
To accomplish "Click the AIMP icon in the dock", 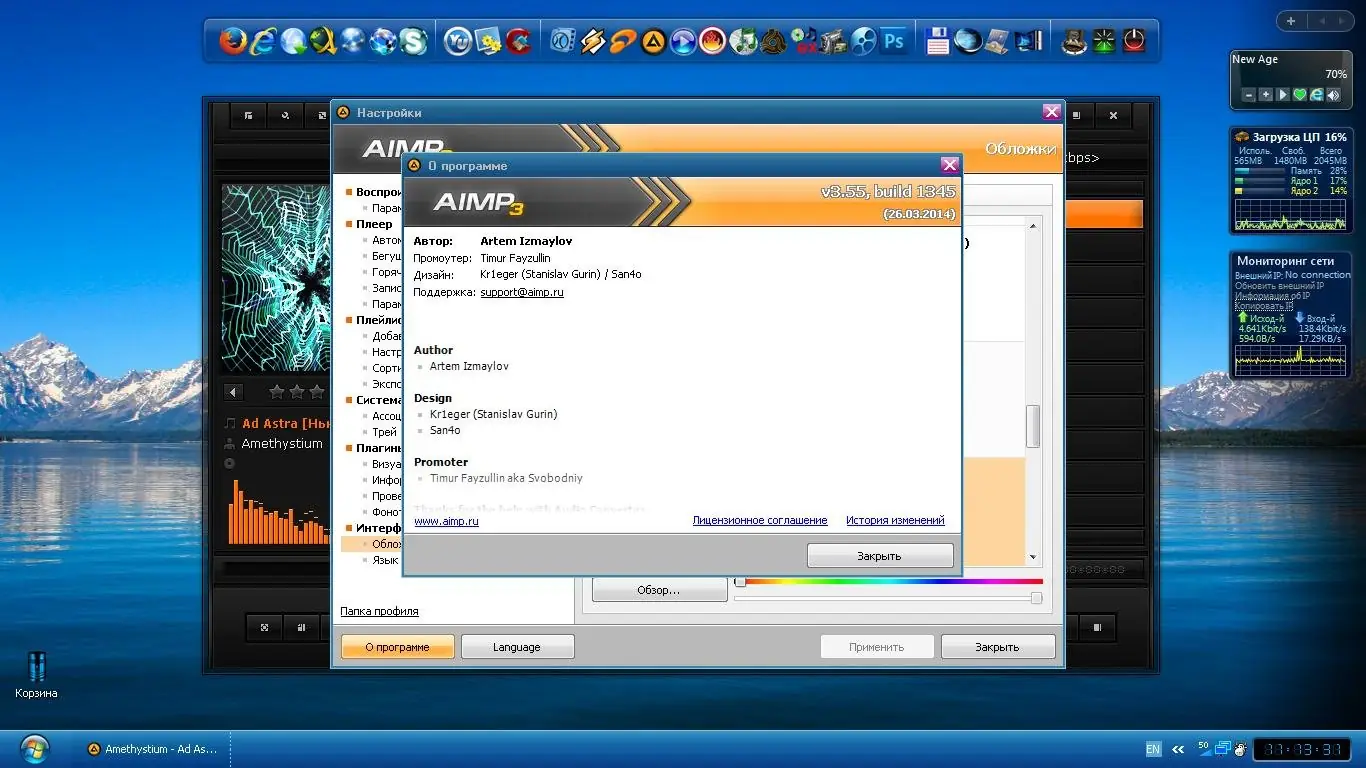I will (x=653, y=41).
